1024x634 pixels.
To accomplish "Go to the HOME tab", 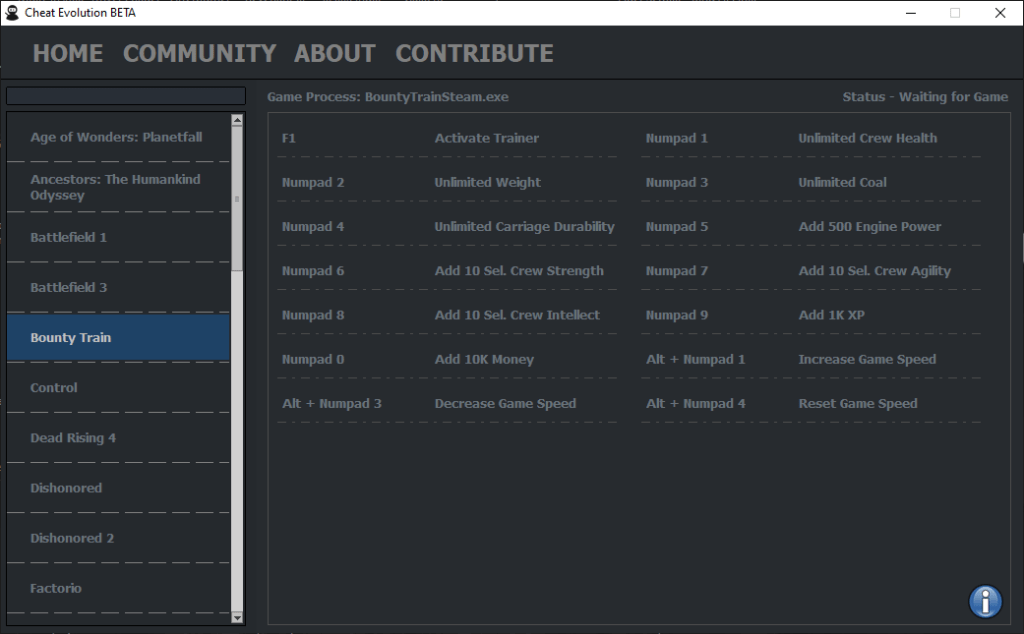I will 68,54.
